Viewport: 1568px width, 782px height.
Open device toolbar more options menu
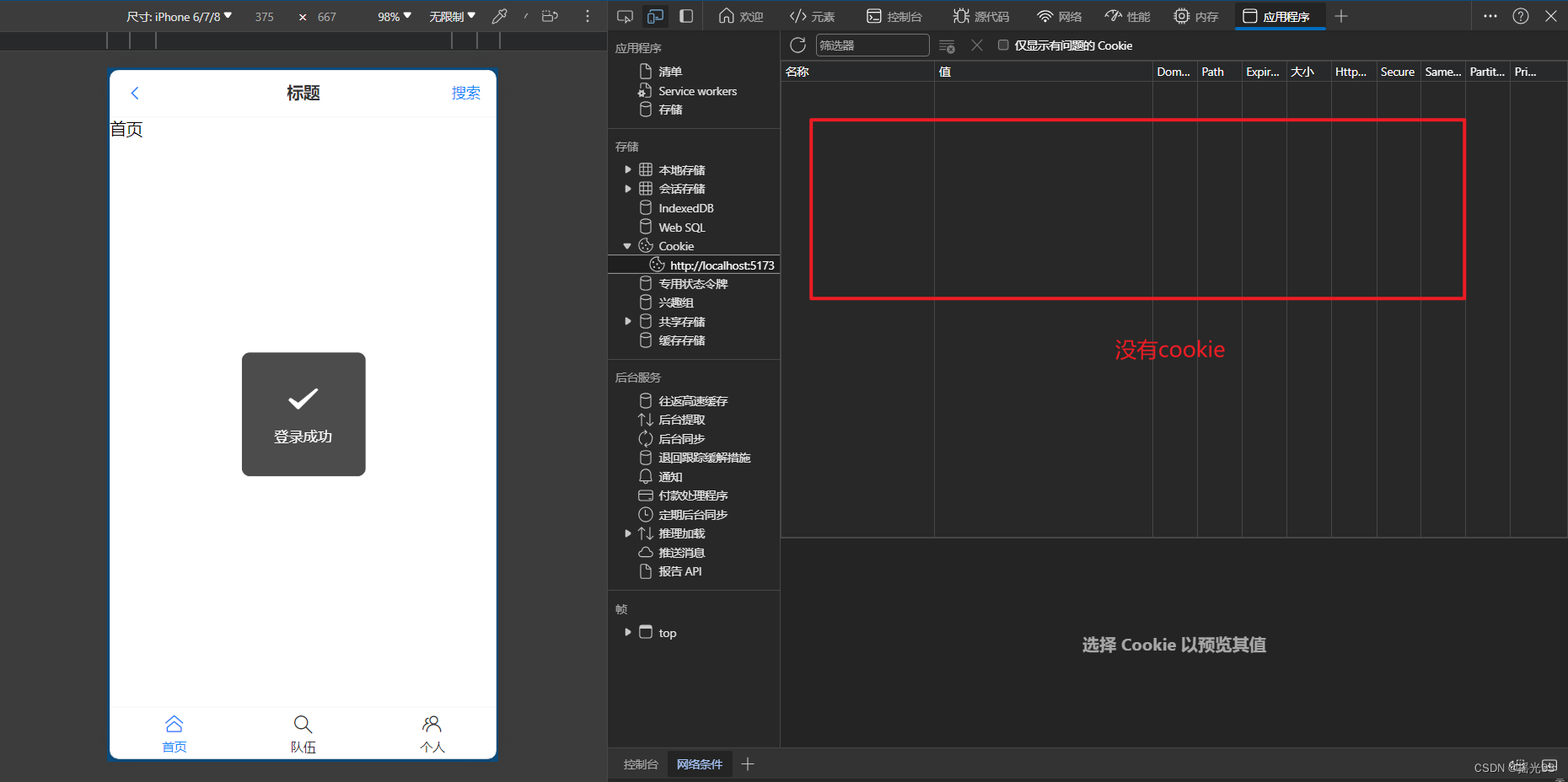[588, 16]
